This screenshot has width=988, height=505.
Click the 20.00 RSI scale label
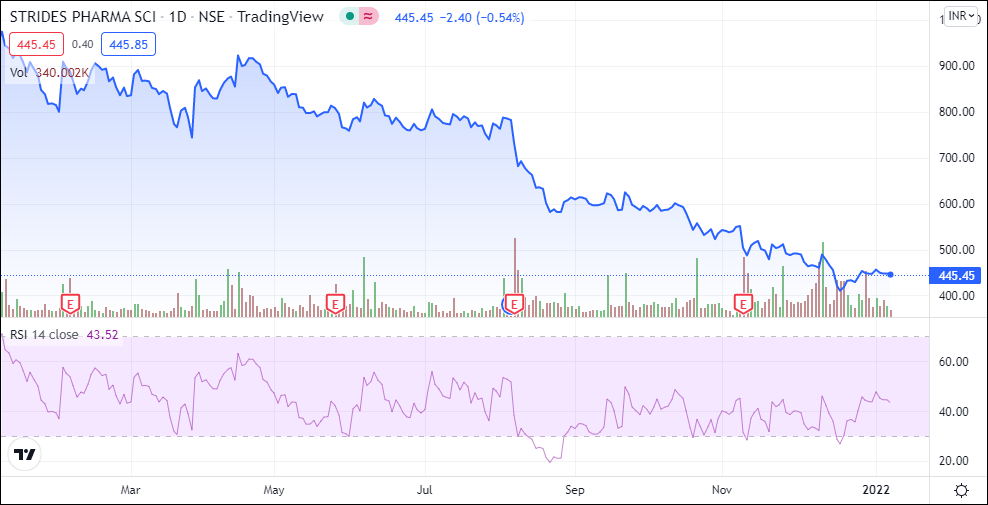click(x=953, y=461)
